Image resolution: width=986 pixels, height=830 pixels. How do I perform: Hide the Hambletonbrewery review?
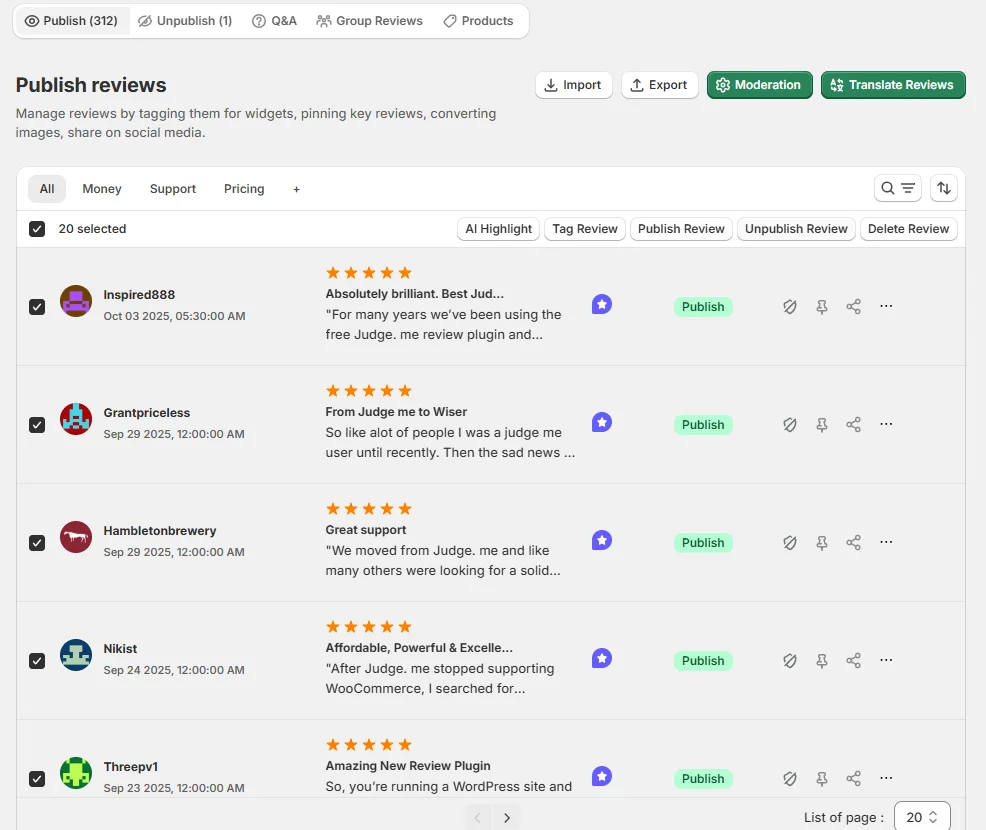tap(790, 542)
